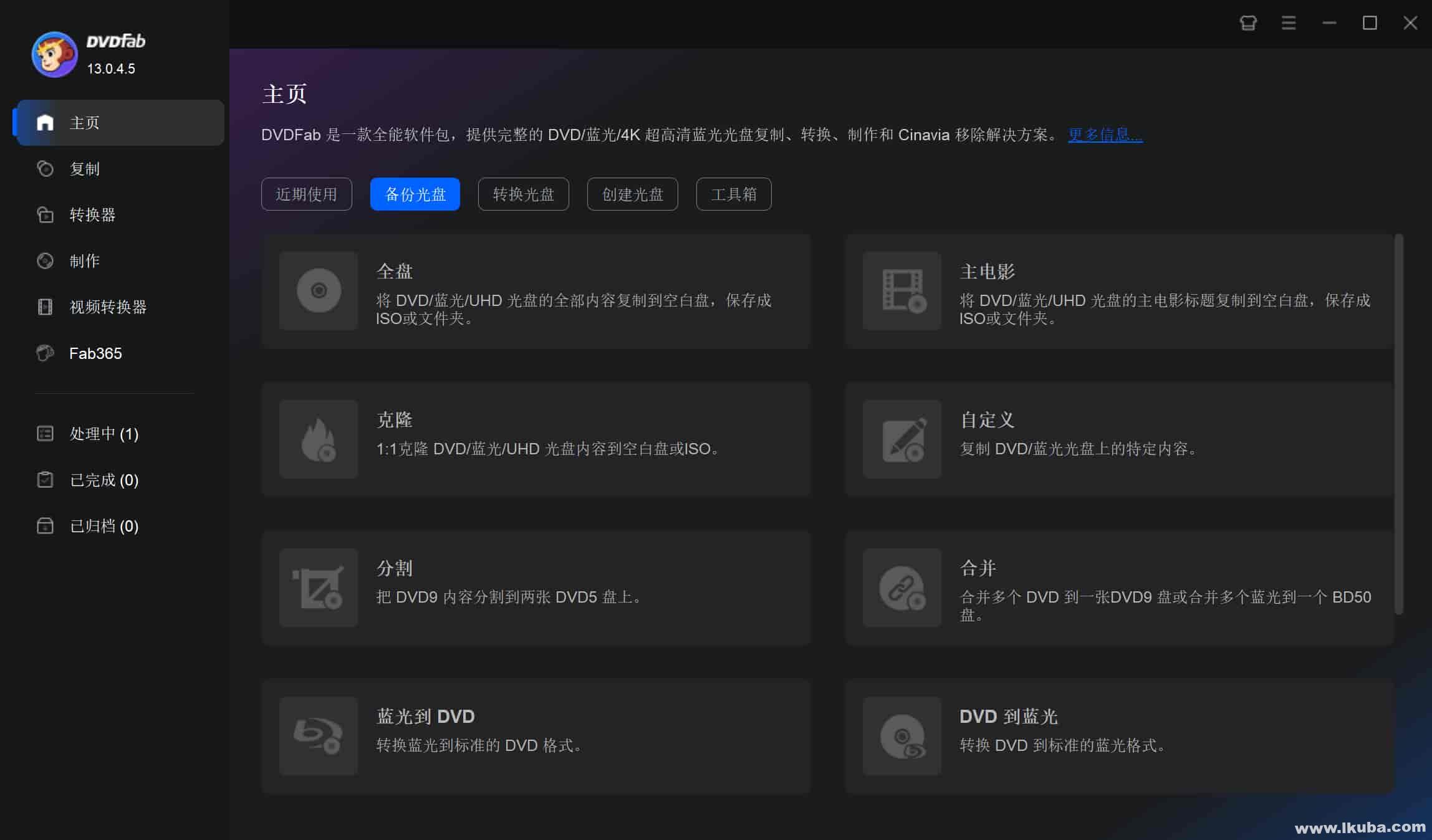The height and width of the screenshot is (840, 1432).
Task: Click description '转换蓝光到标准的 DVD 格式。'
Action: 480,745
